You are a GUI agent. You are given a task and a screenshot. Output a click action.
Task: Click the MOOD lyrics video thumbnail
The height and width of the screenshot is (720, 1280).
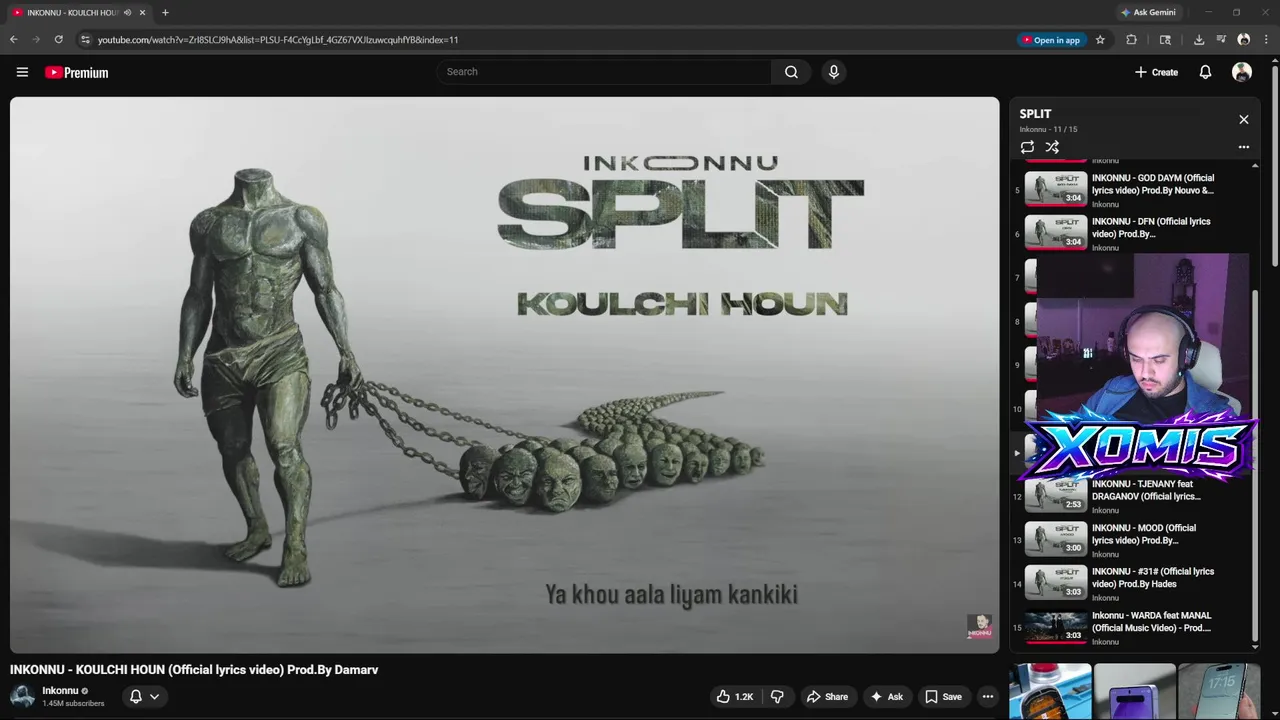(1056, 538)
